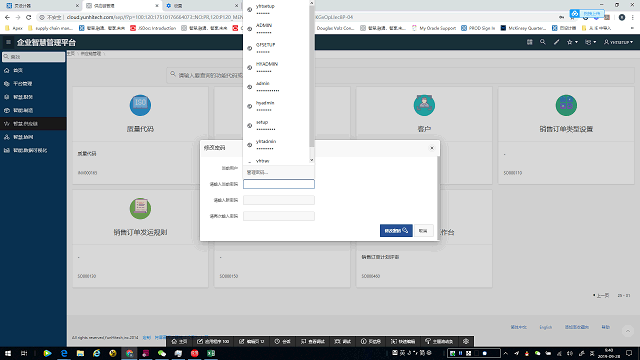The width and height of the screenshot is (640, 360).
Task: Open the My Oracle Support bookmark
Action: pos(434,28)
